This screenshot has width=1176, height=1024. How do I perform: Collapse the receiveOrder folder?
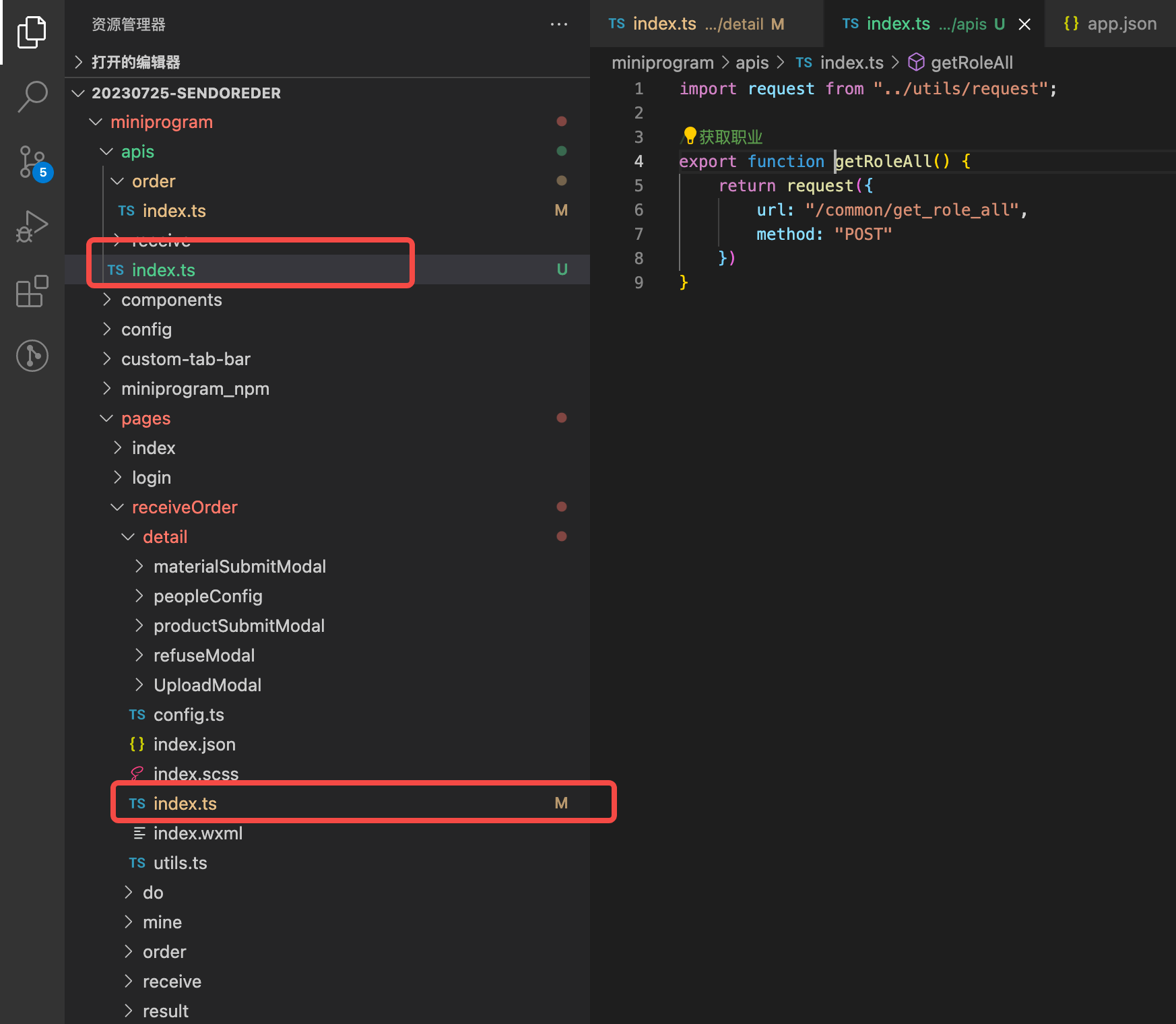[x=327, y=507]
